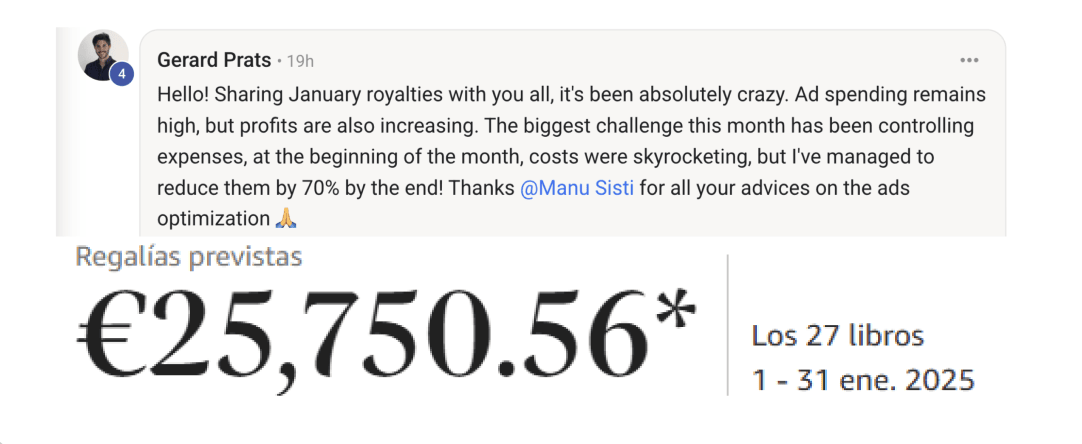Click the level 4 badge on avatar
Screen dimensions: 1082x444
[x=122, y=74]
